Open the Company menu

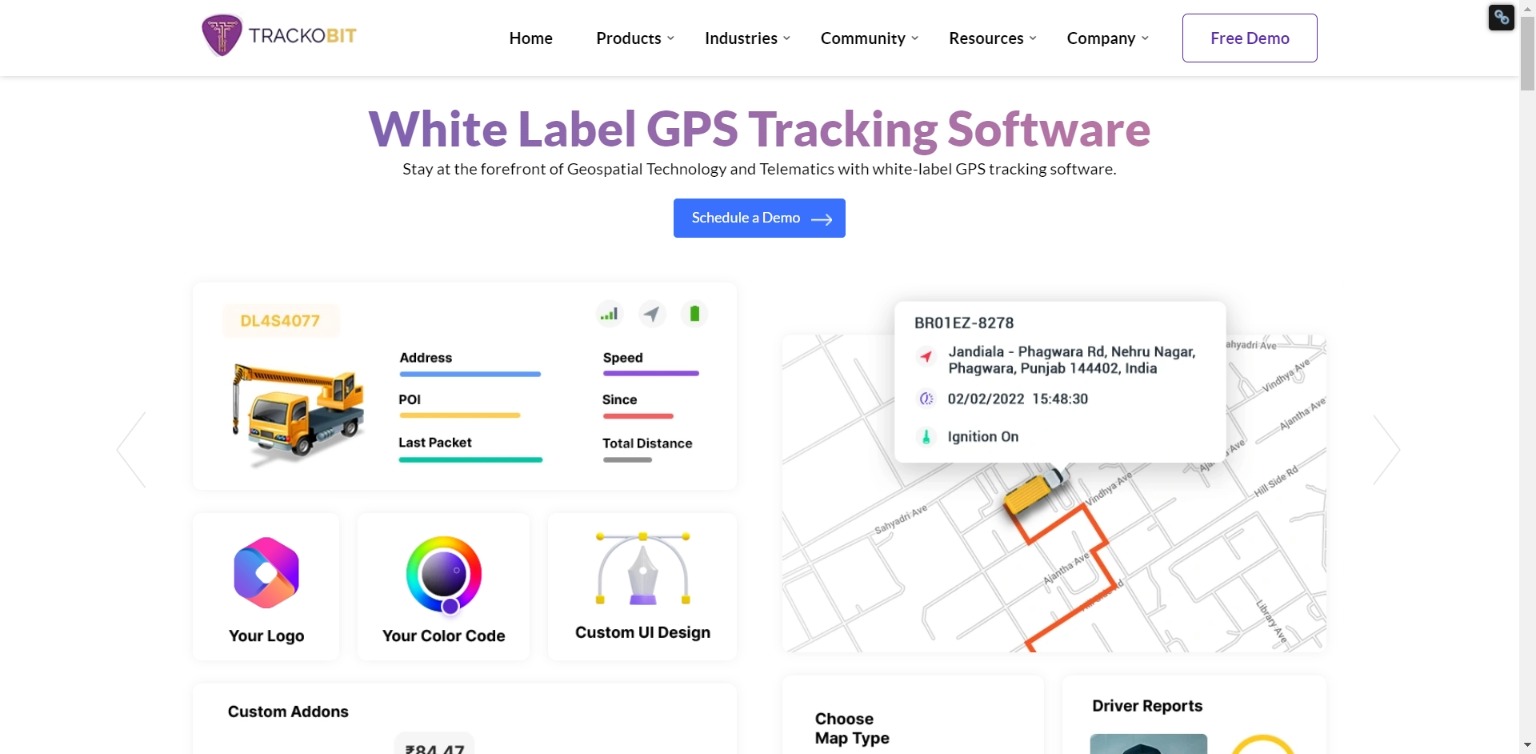point(1101,38)
